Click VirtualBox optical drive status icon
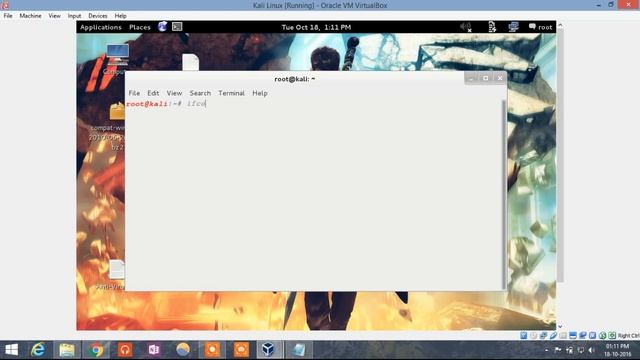This screenshot has width=640, height=360. coord(533,336)
